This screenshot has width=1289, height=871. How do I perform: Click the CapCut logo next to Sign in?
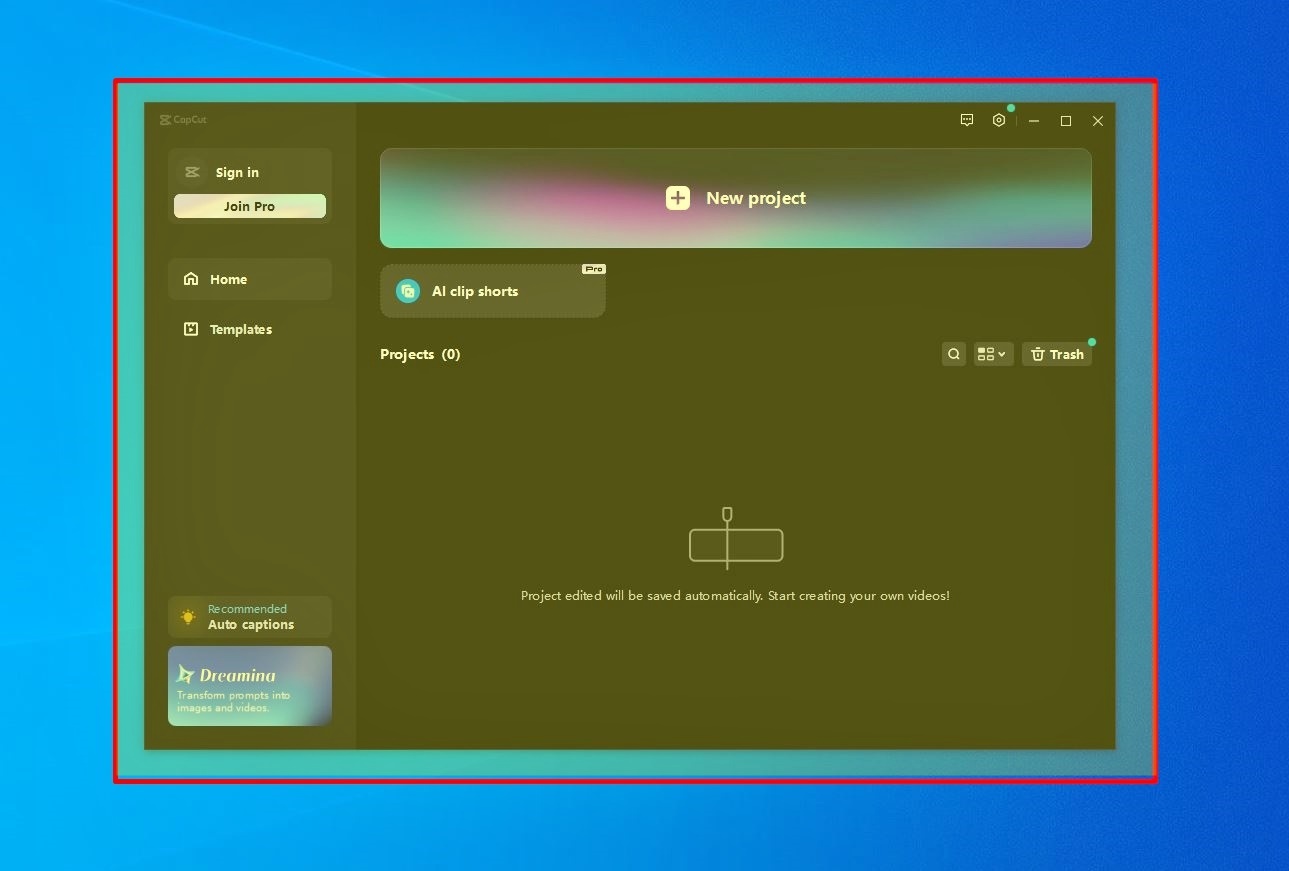click(x=193, y=172)
